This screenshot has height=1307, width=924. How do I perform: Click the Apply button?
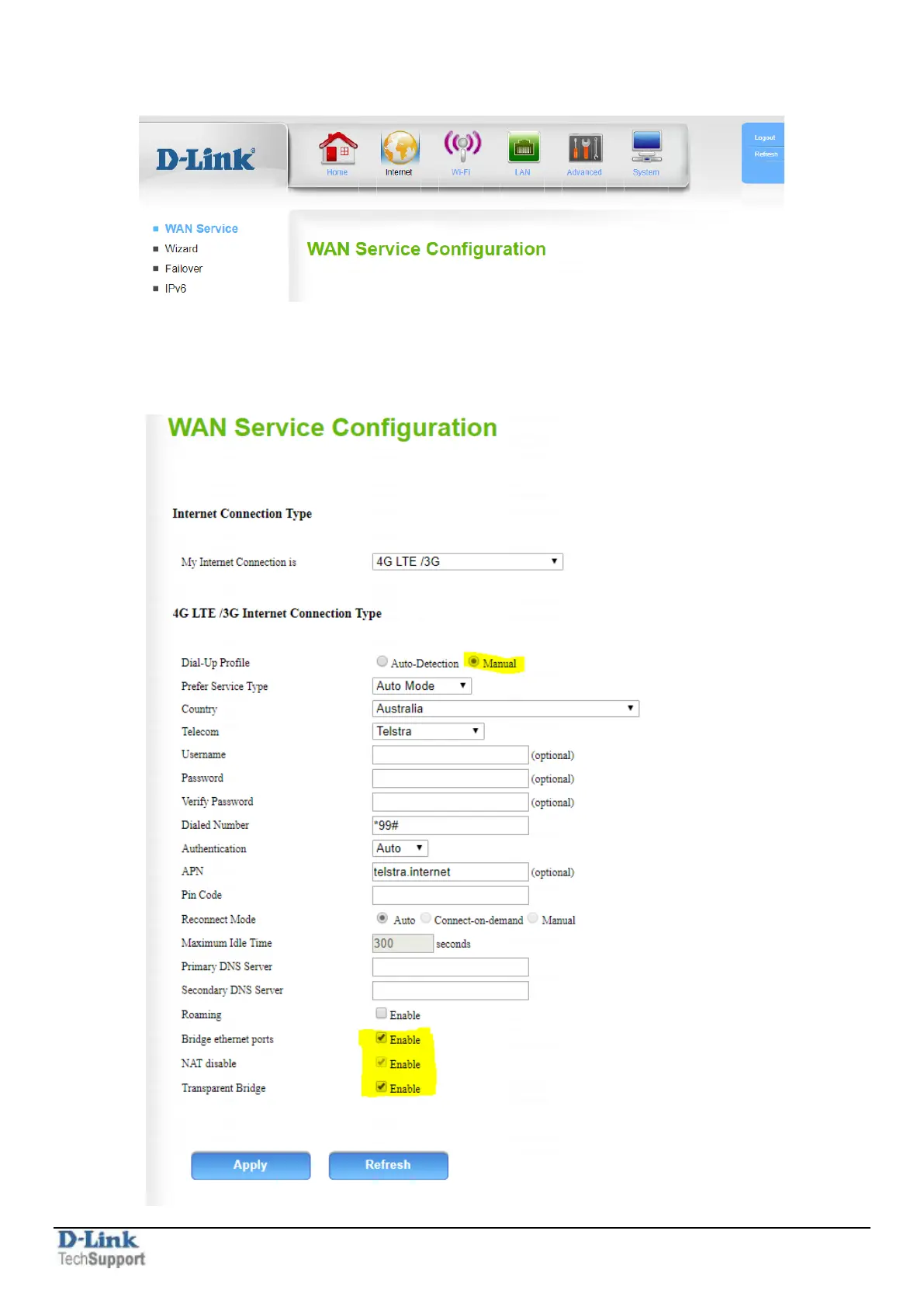[251, 1165]
